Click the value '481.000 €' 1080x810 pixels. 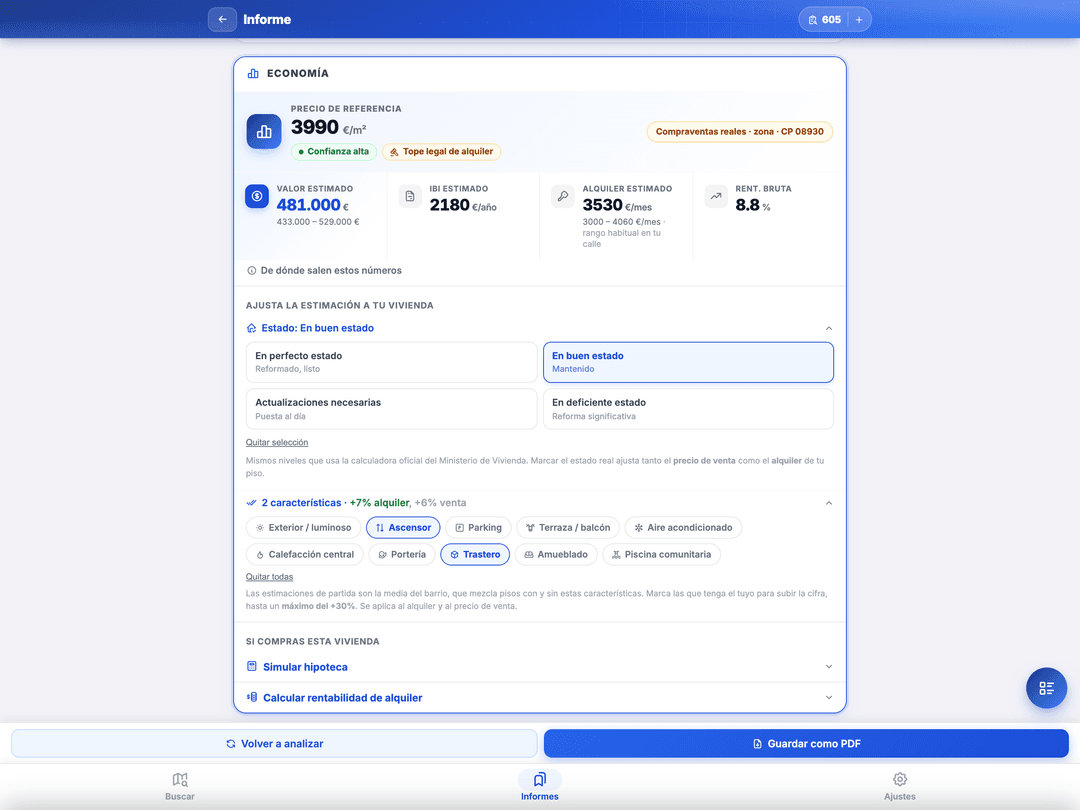pos(313,205)
